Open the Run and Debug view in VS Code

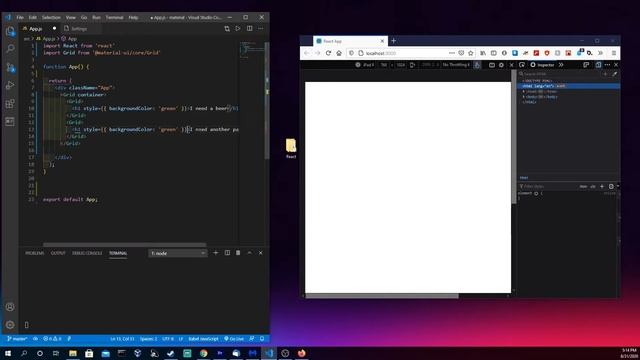coord(10,85)
